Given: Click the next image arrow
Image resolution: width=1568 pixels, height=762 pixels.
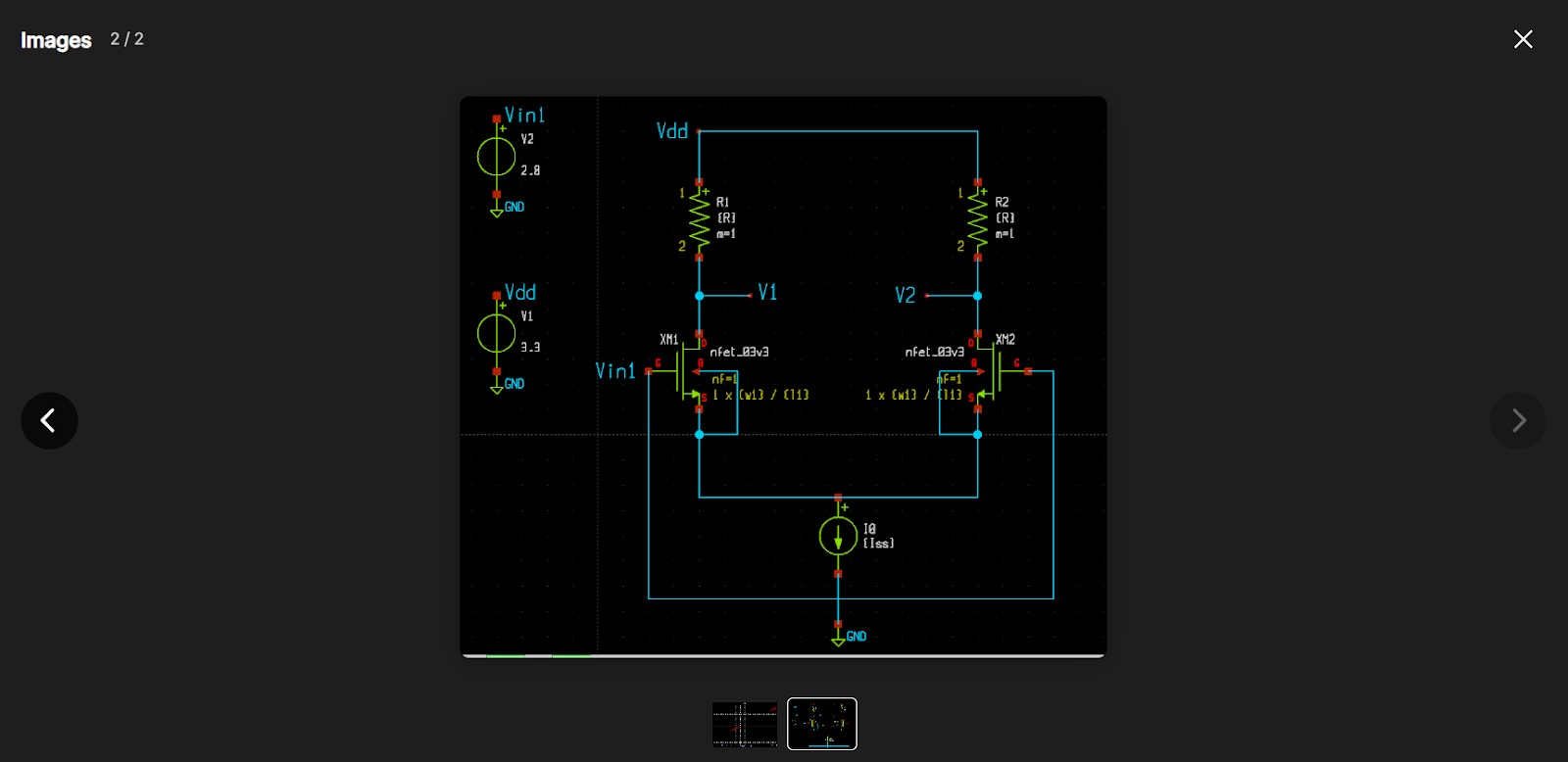Looking at the screenshot, I should tap(1518, 421).
